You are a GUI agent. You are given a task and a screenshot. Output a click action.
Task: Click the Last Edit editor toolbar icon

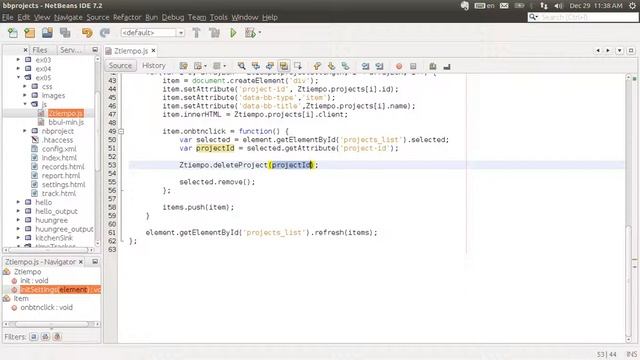[184, 66]
